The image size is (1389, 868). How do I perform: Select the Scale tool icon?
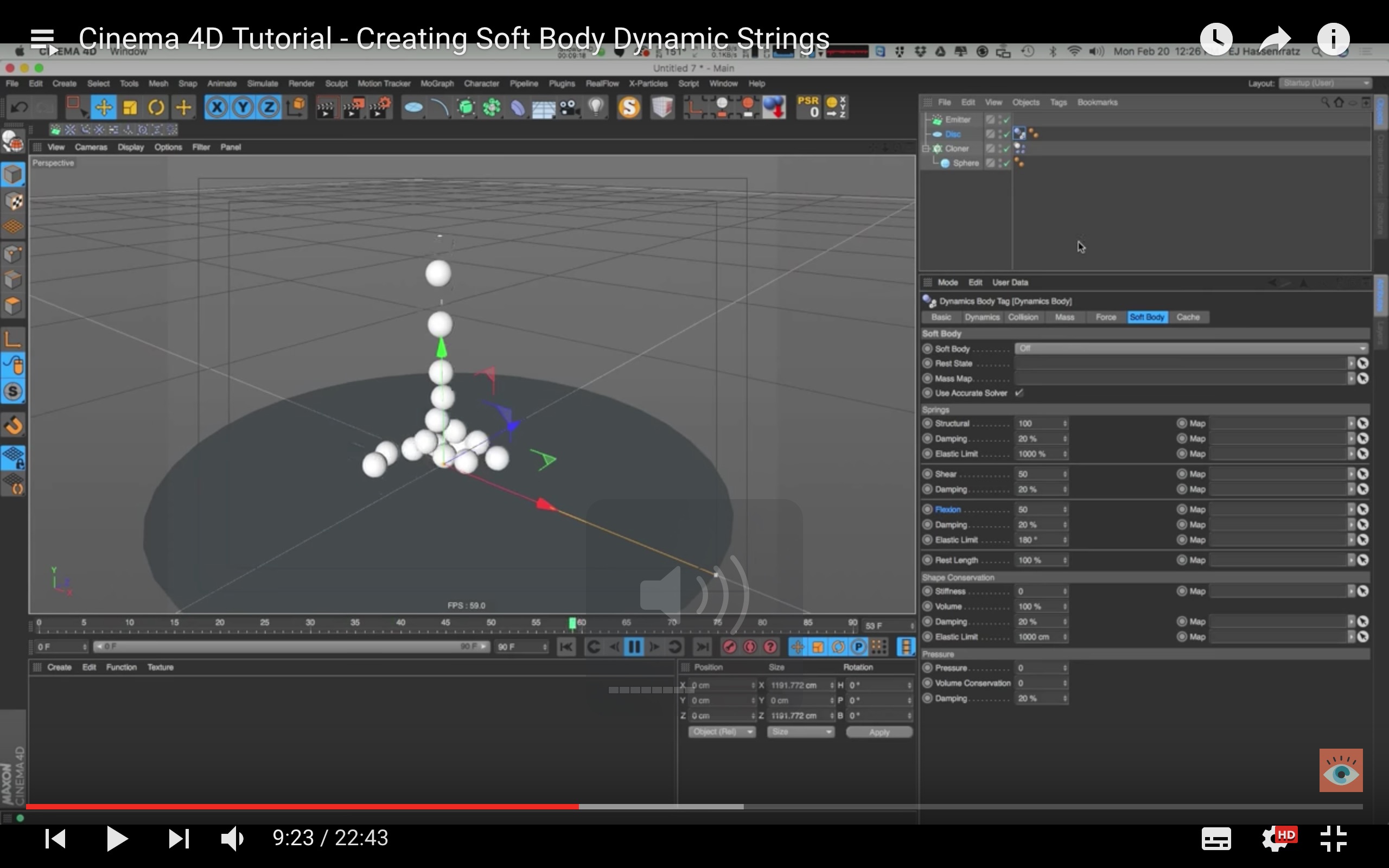tap(130, 107)
